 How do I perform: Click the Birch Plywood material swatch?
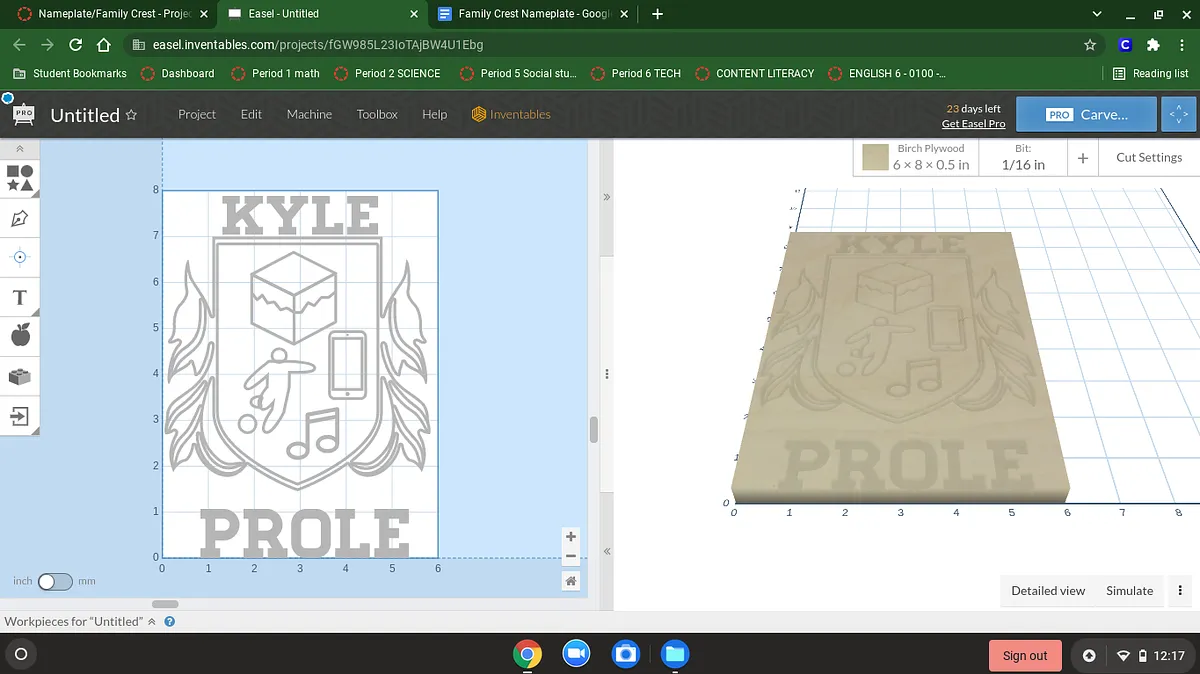pos(876,157)
